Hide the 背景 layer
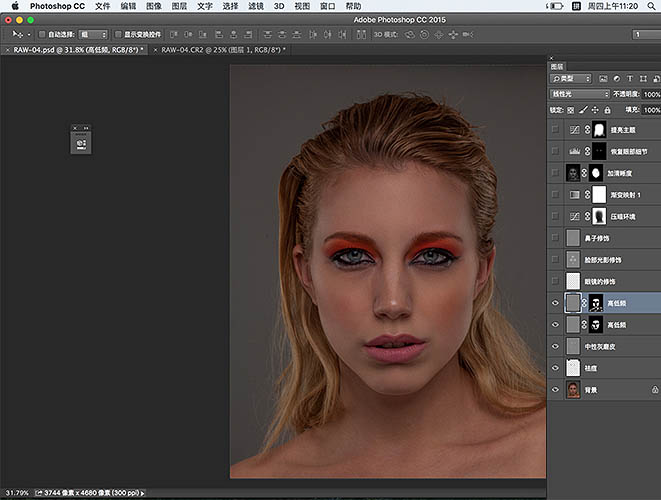 (x=556, y=389)
